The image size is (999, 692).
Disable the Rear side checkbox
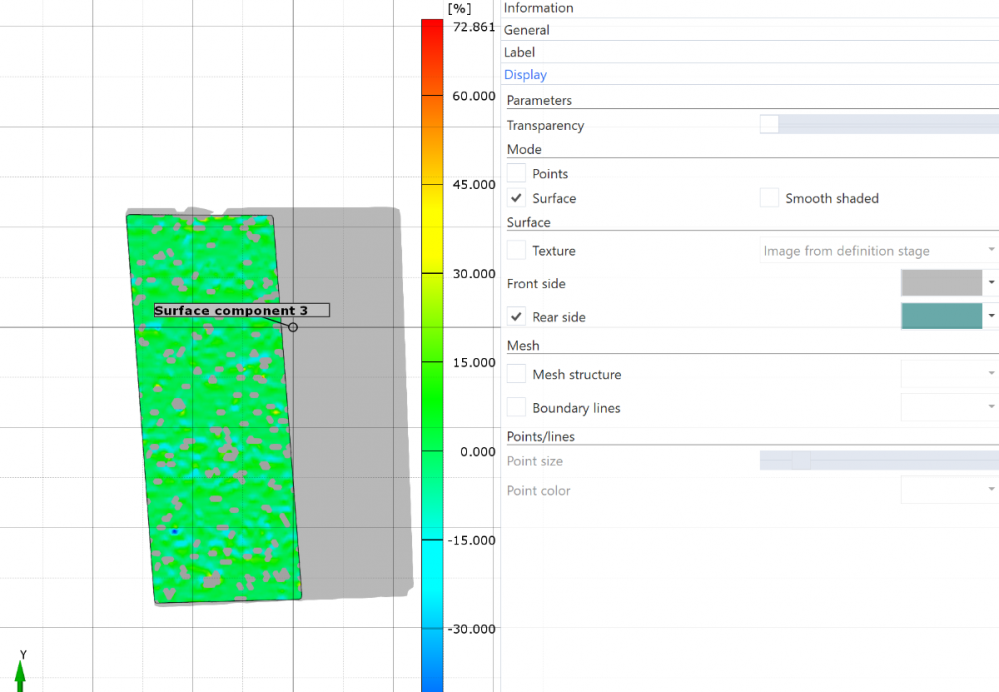[x=516, y=317]
